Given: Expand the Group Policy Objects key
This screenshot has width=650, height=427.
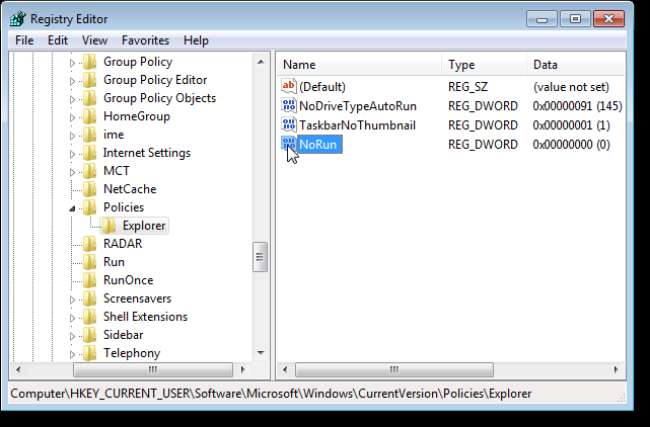Looking at the screenshot, I should 73,99.
